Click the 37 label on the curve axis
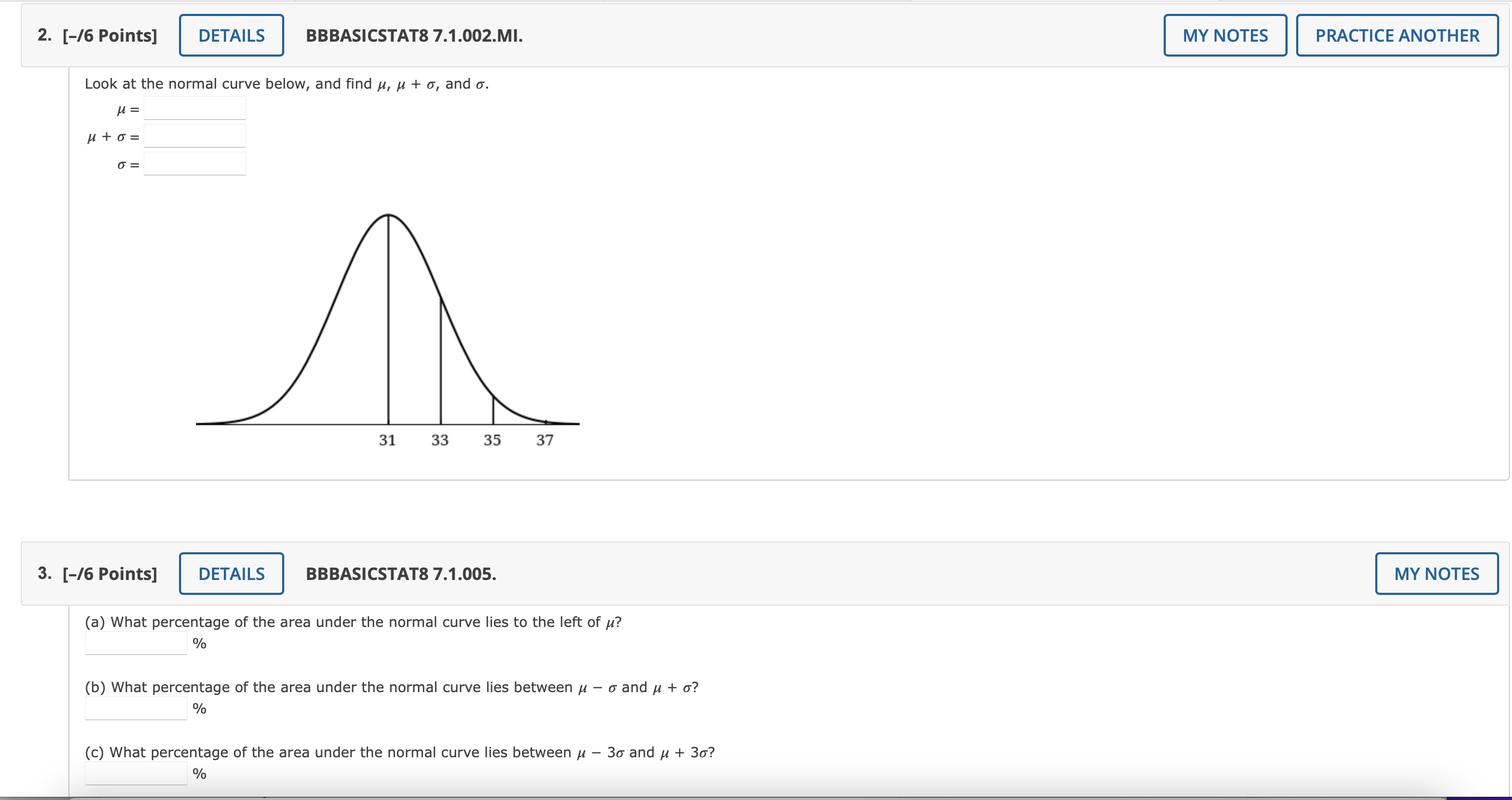 coord(545,440)
